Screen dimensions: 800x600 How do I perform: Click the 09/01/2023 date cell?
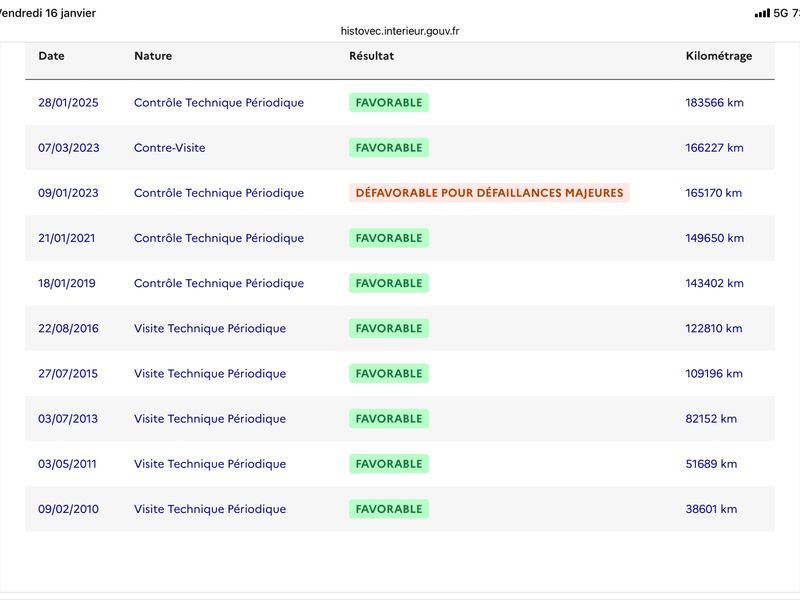point(69,193)
